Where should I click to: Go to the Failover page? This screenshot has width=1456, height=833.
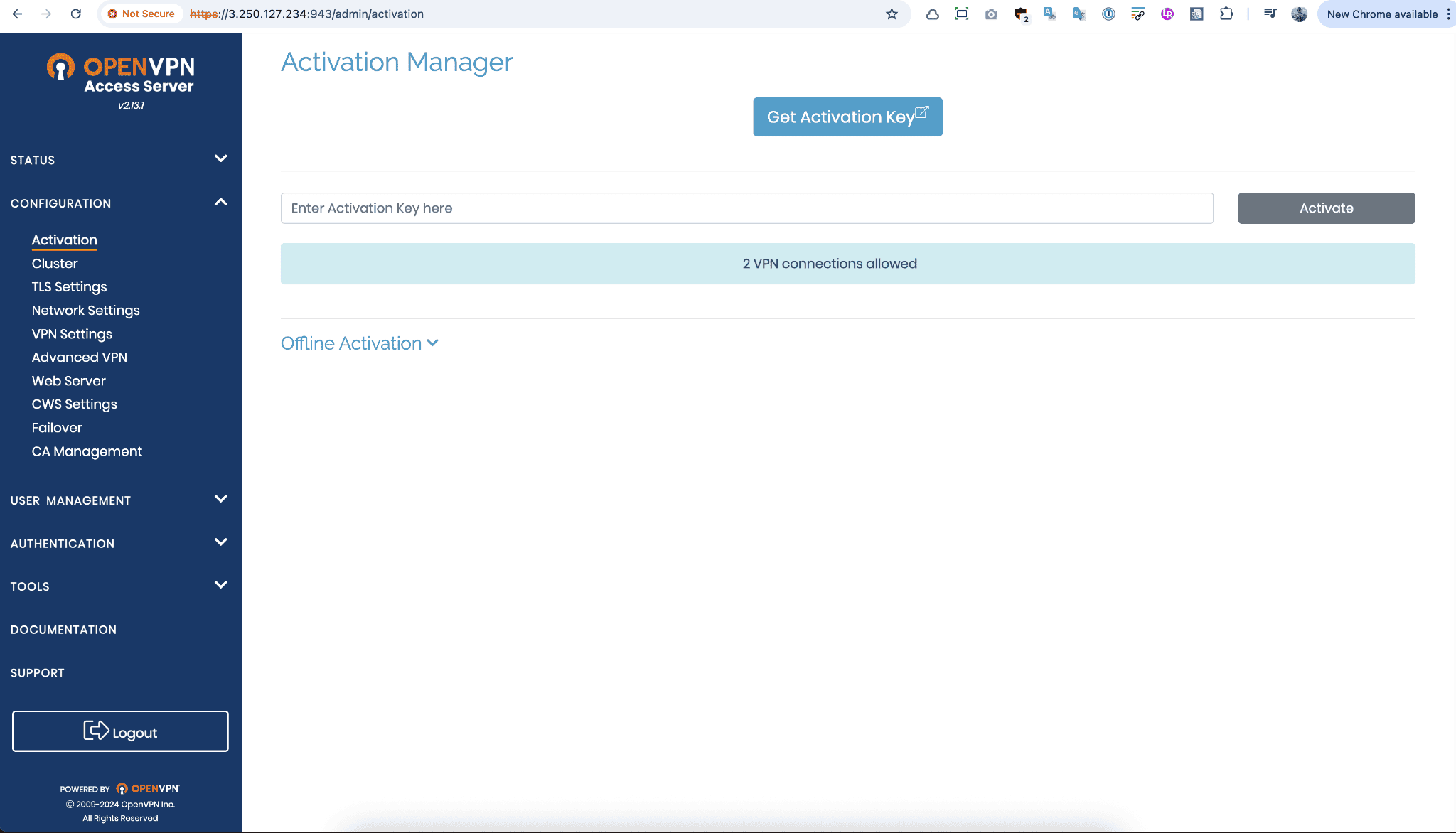click(57, 428)
